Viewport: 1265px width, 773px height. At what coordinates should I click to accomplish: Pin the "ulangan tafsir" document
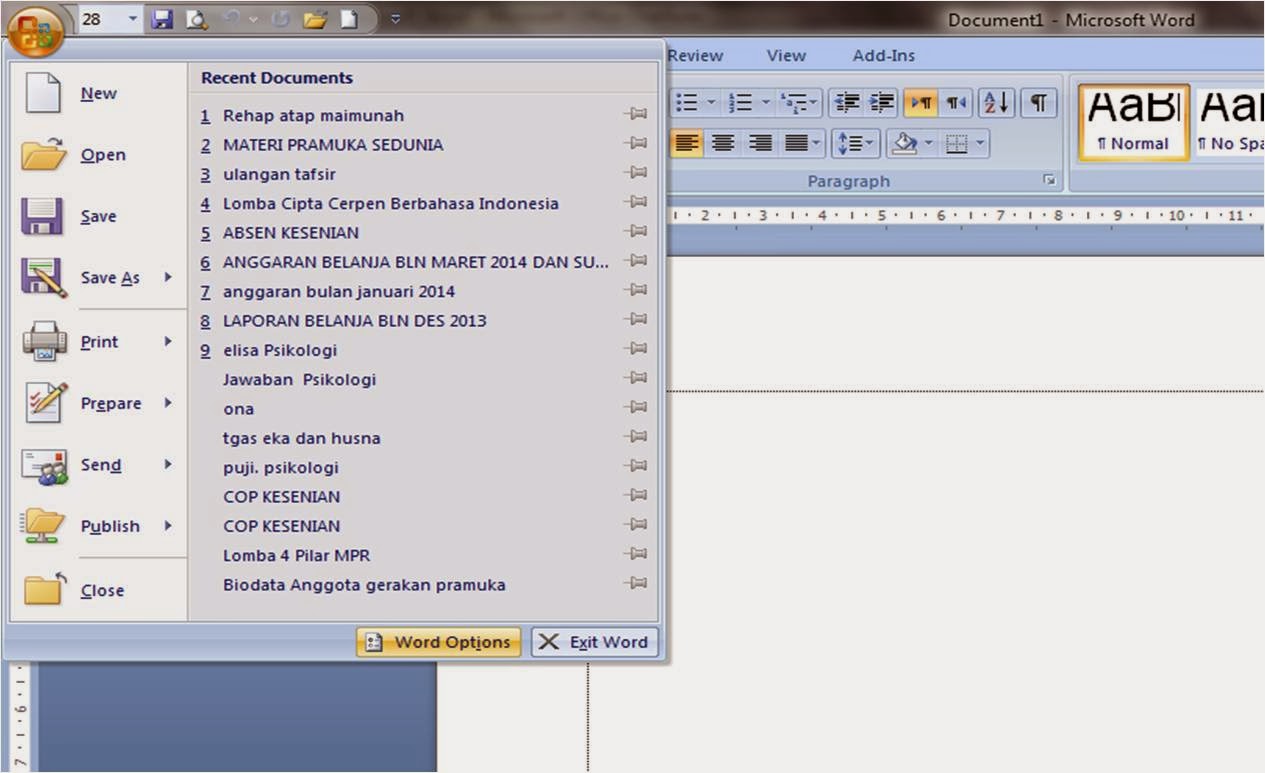[x=635, y=173]
